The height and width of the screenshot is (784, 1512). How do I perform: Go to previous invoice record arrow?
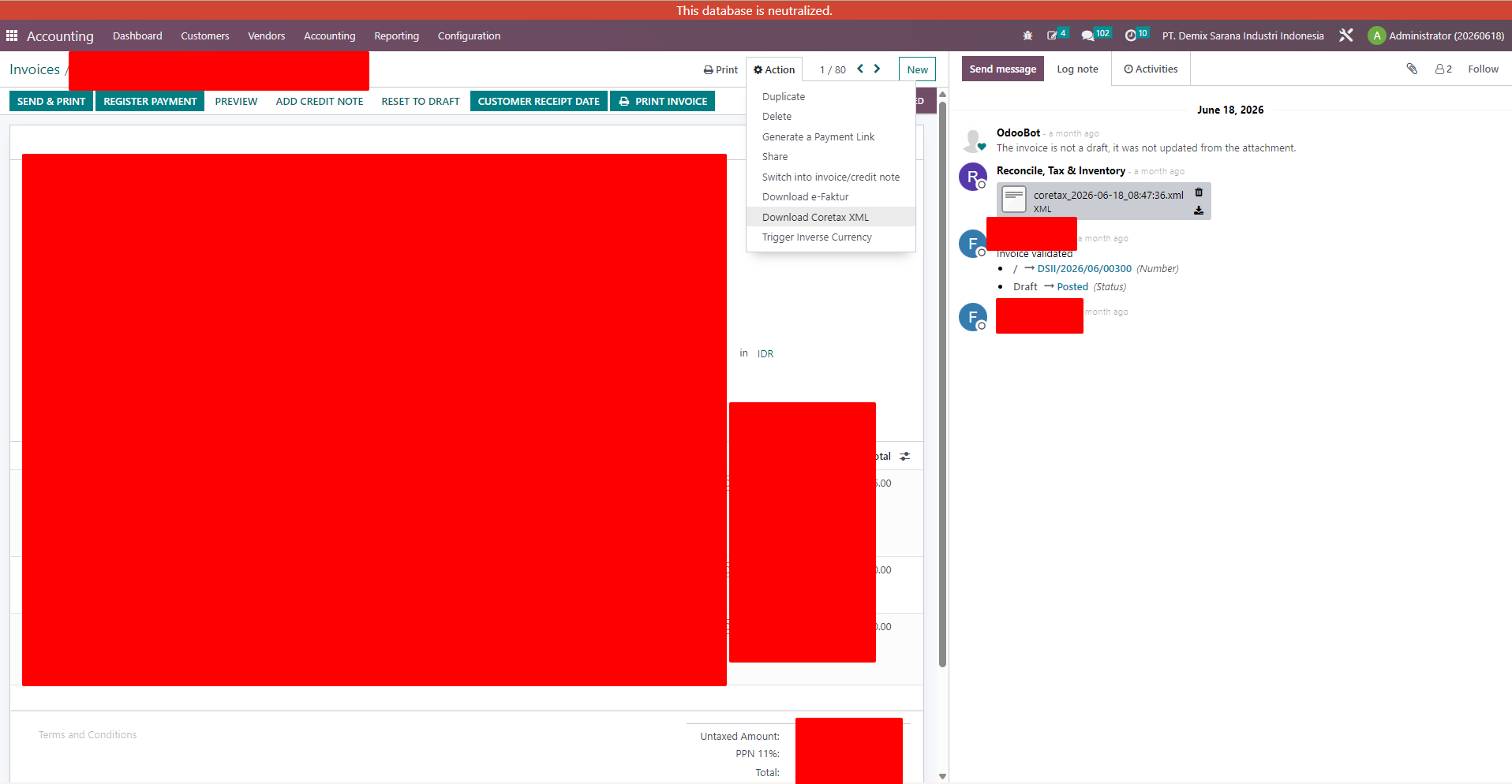point(860,69)
